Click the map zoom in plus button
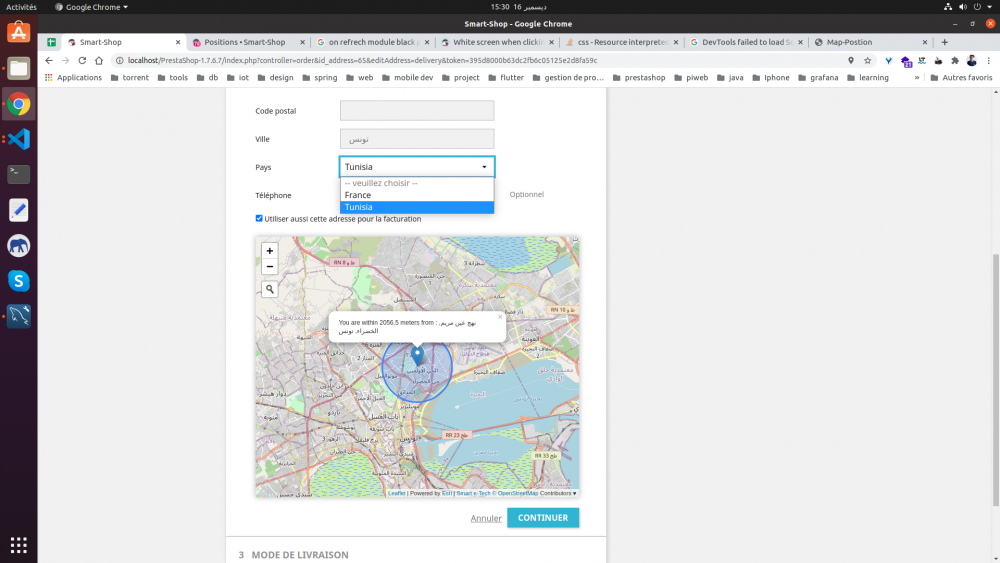 point(269,251)
